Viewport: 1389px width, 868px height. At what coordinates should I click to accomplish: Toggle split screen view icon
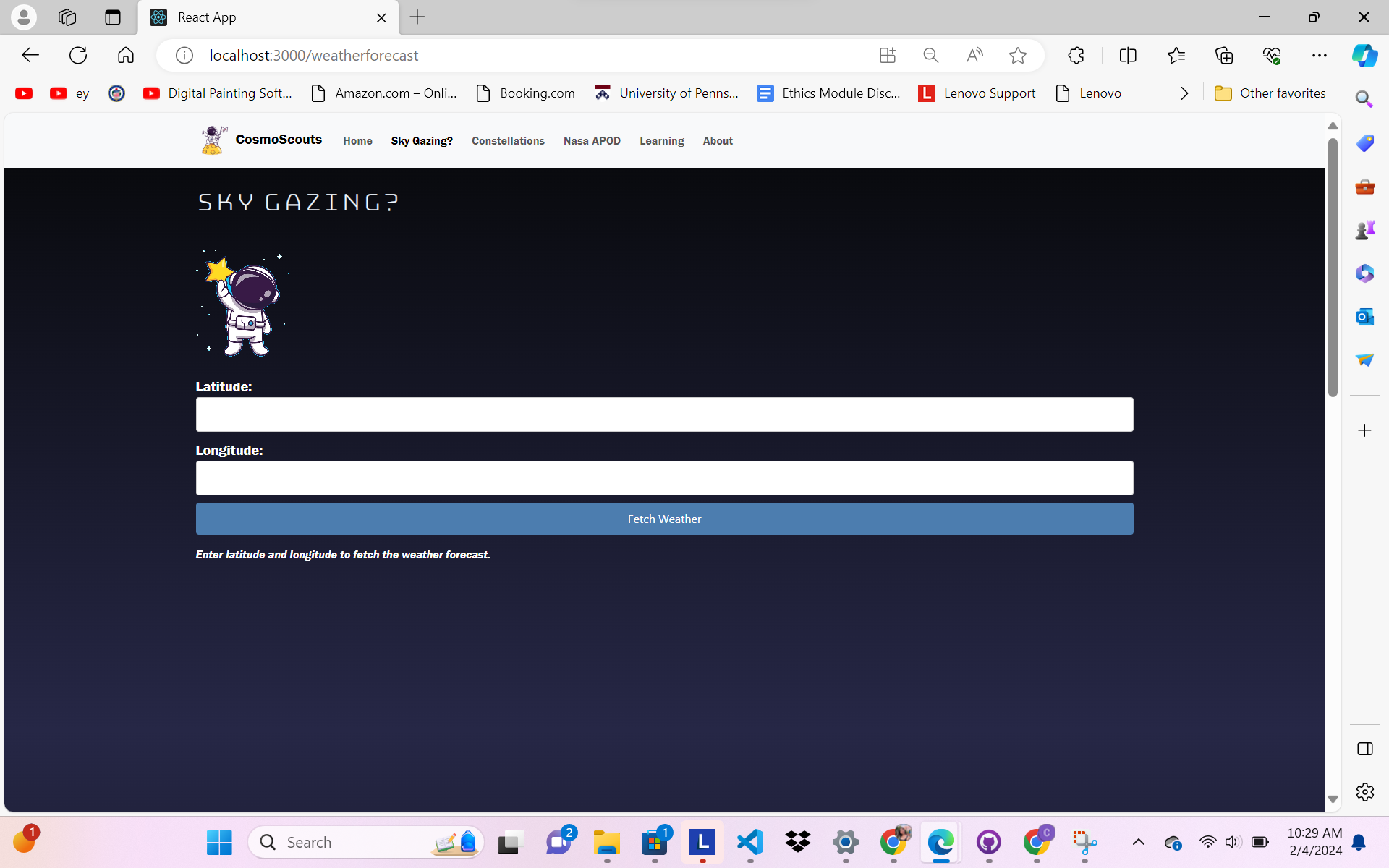click(x=1127, y=55)
